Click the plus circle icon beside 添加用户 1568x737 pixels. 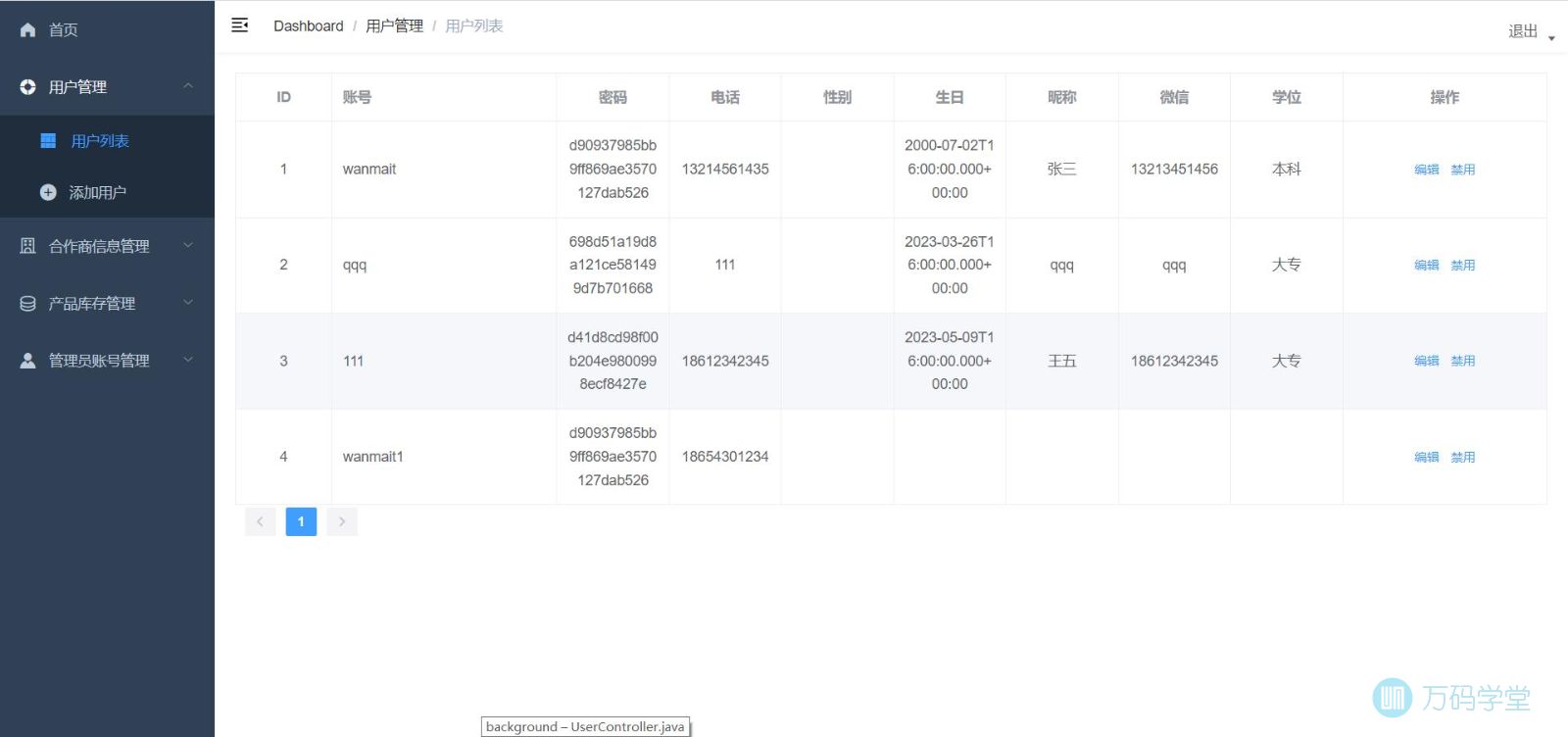tap(48, 193)
